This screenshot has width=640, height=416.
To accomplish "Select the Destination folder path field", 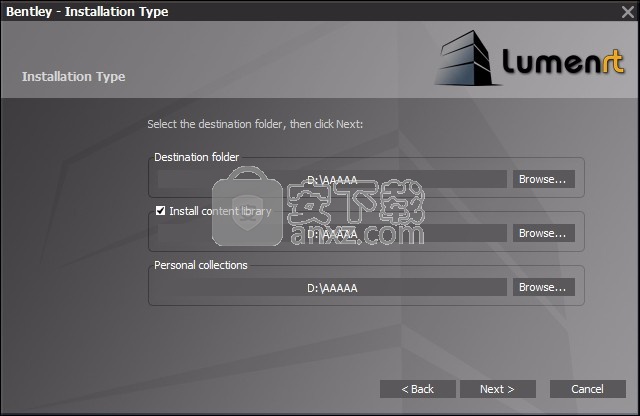I will point(332,179).
